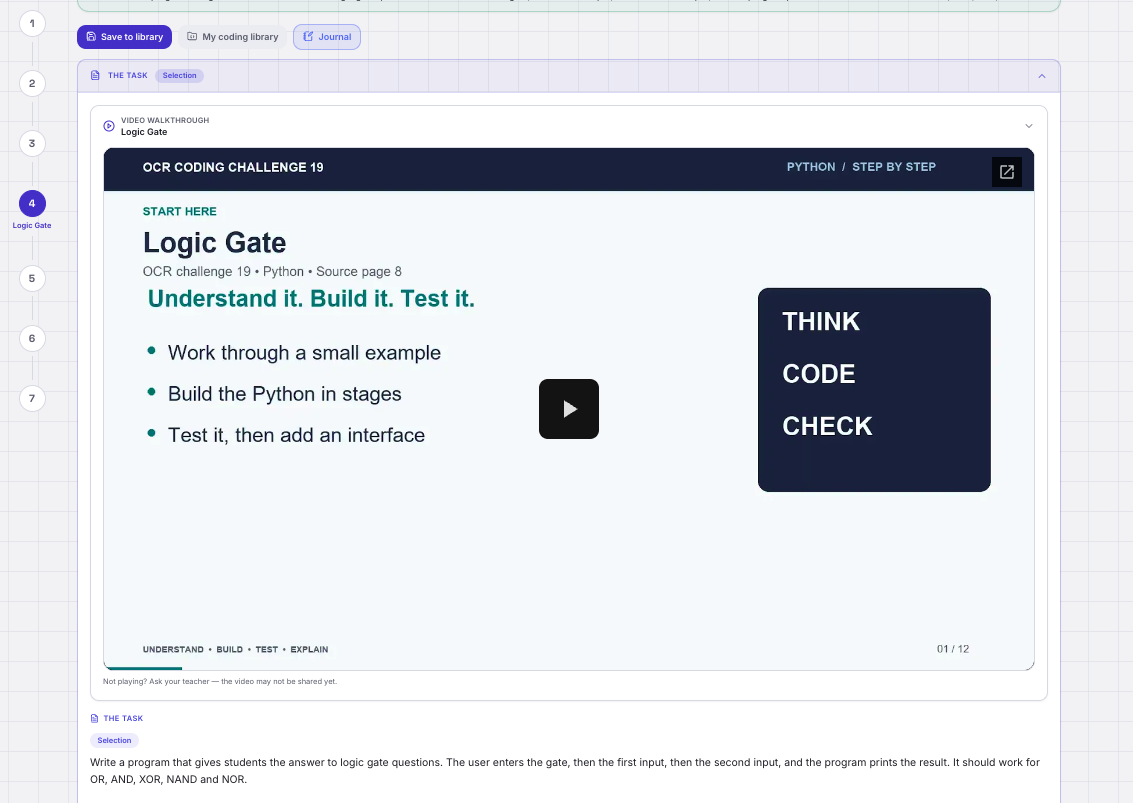Open video in new window icon

pos(1007,172)
